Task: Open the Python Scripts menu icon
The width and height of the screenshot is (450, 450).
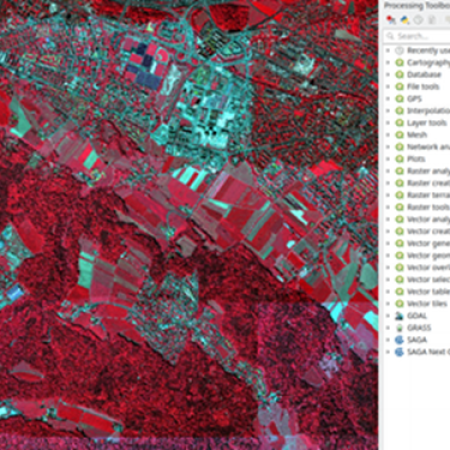Action: pos(405,20)
